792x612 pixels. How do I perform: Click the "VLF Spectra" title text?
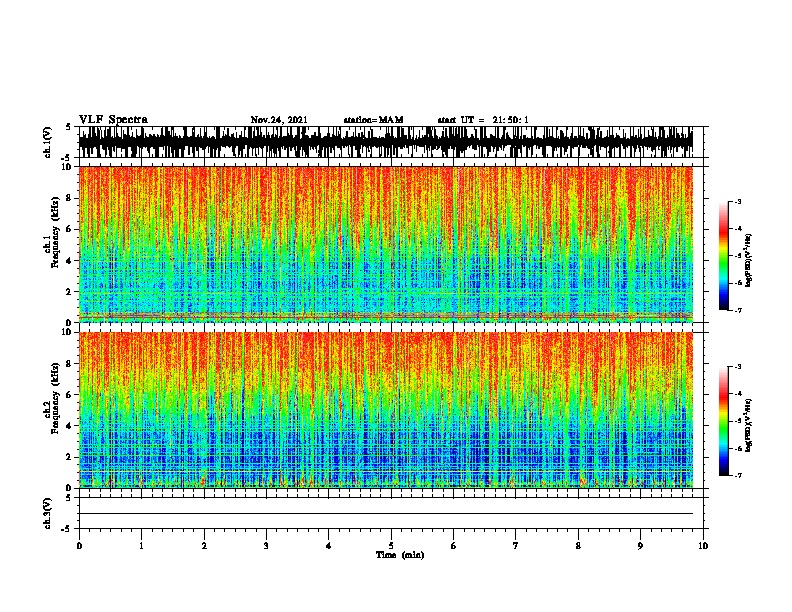[x=113, y=120]
